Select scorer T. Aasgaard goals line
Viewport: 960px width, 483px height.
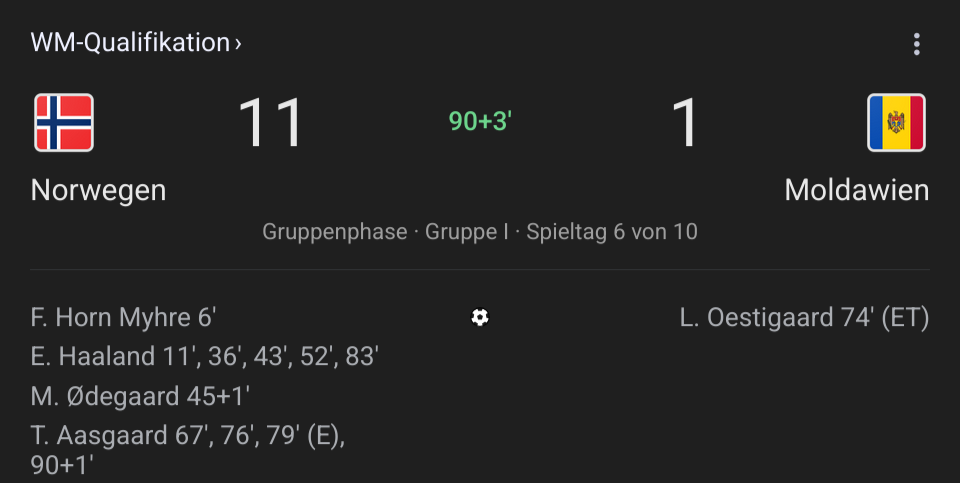click(188, 450)
